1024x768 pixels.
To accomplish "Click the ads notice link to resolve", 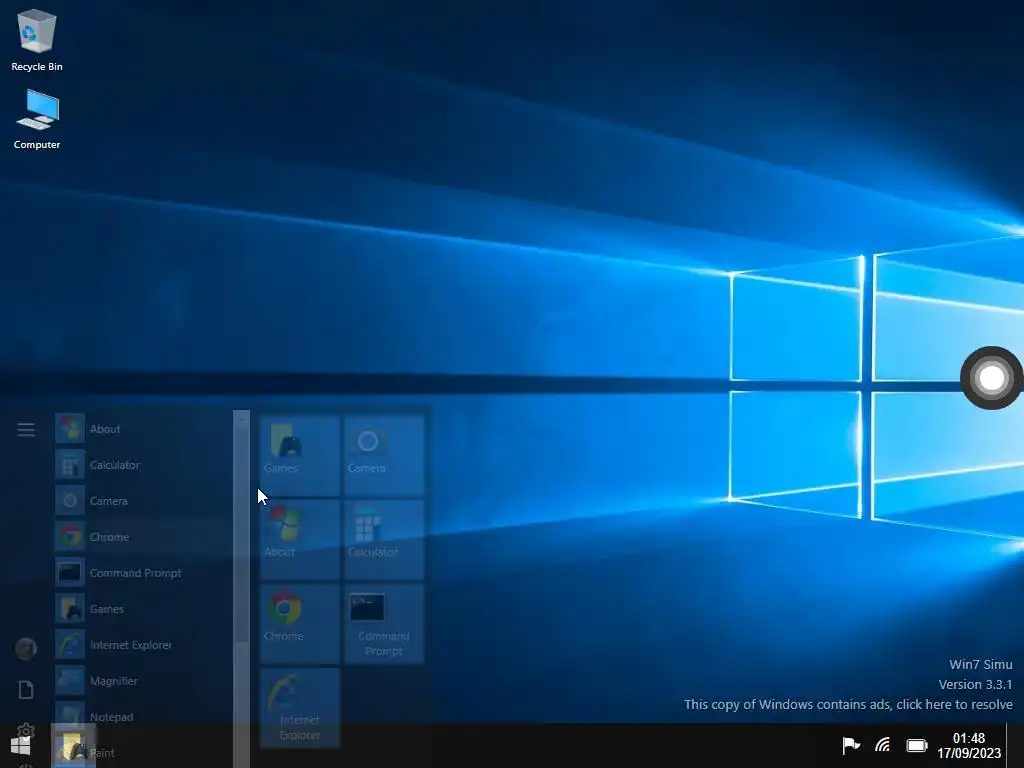I will click(848, 705).
